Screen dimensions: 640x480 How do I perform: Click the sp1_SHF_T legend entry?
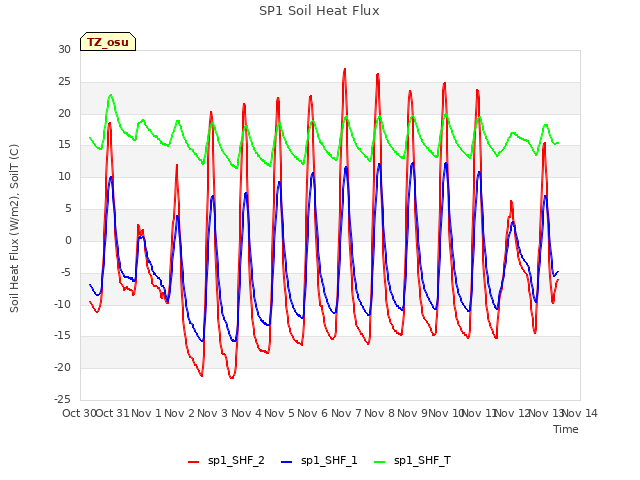[x=412, y=461]
